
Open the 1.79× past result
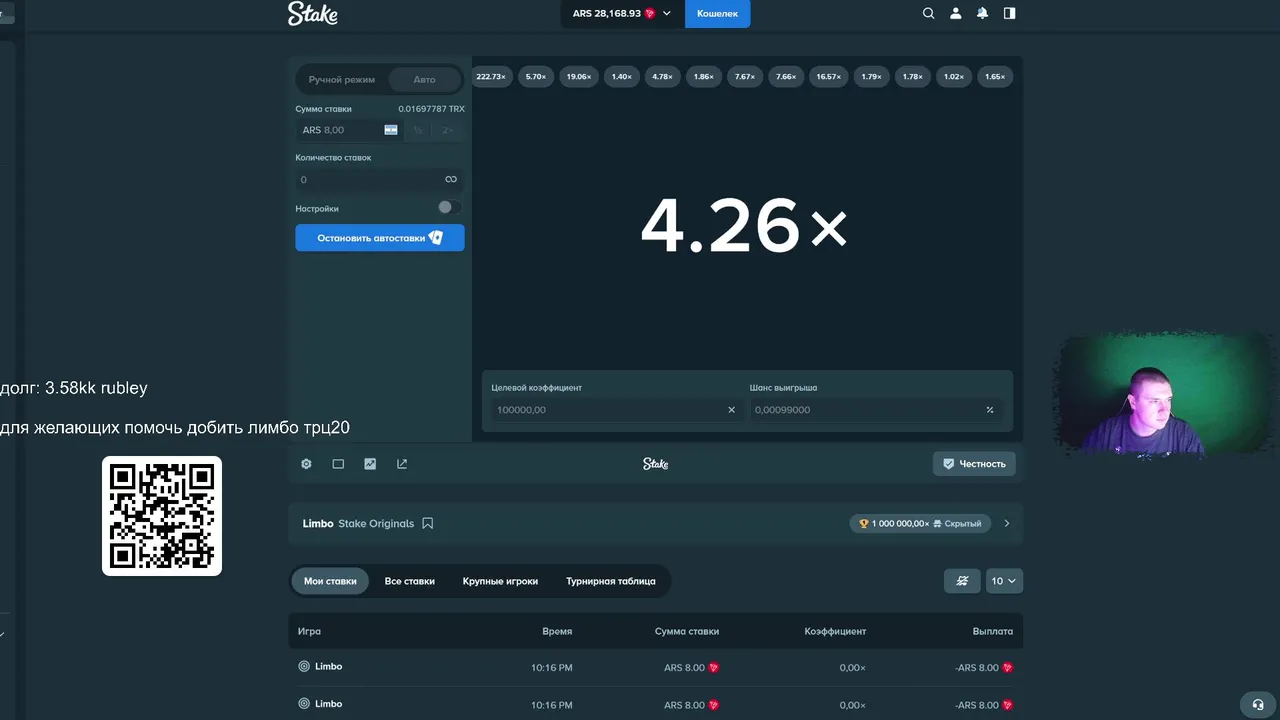871,77
